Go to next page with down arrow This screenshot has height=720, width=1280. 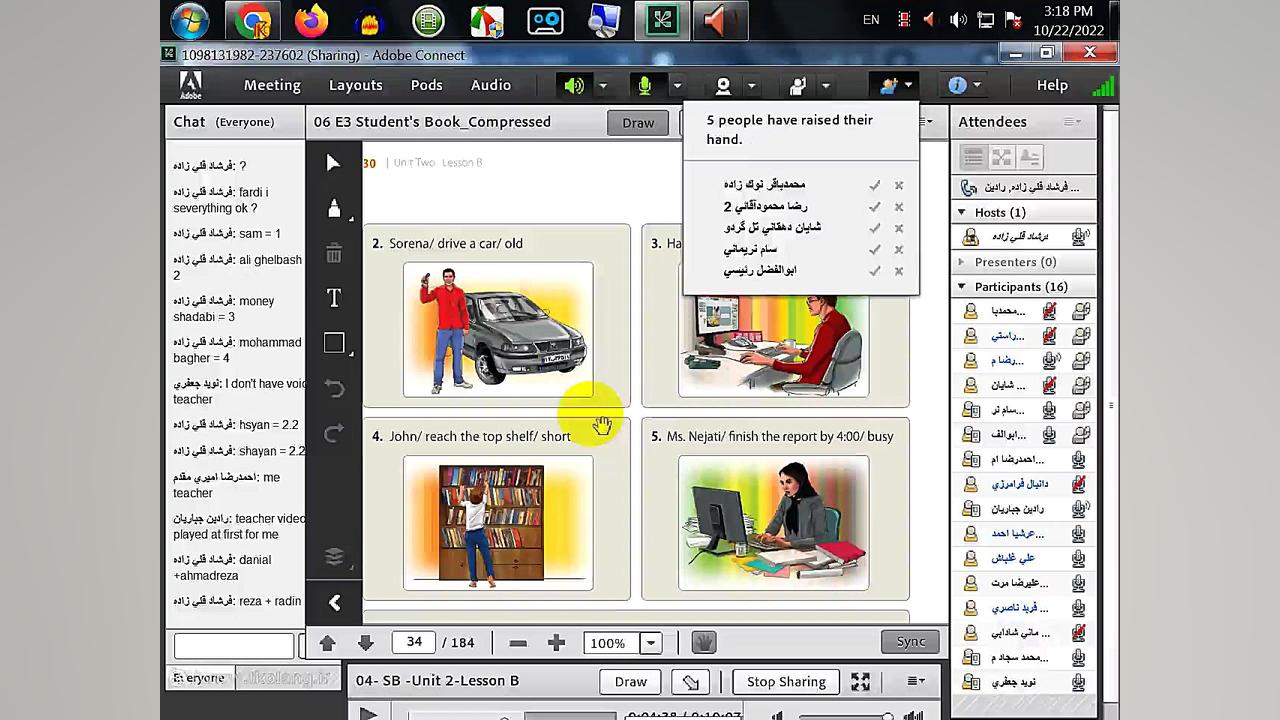pos(365,643)
